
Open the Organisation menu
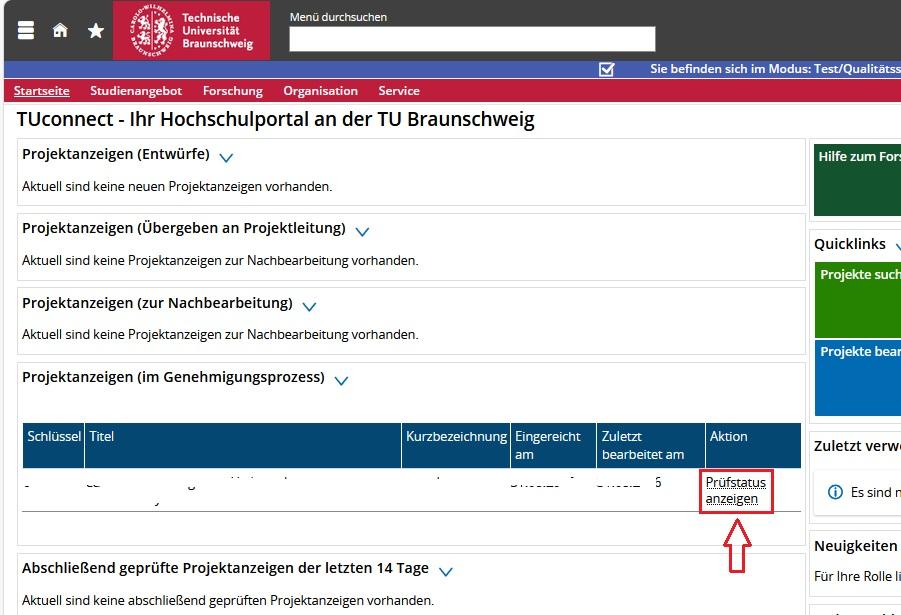click(320, 91)
